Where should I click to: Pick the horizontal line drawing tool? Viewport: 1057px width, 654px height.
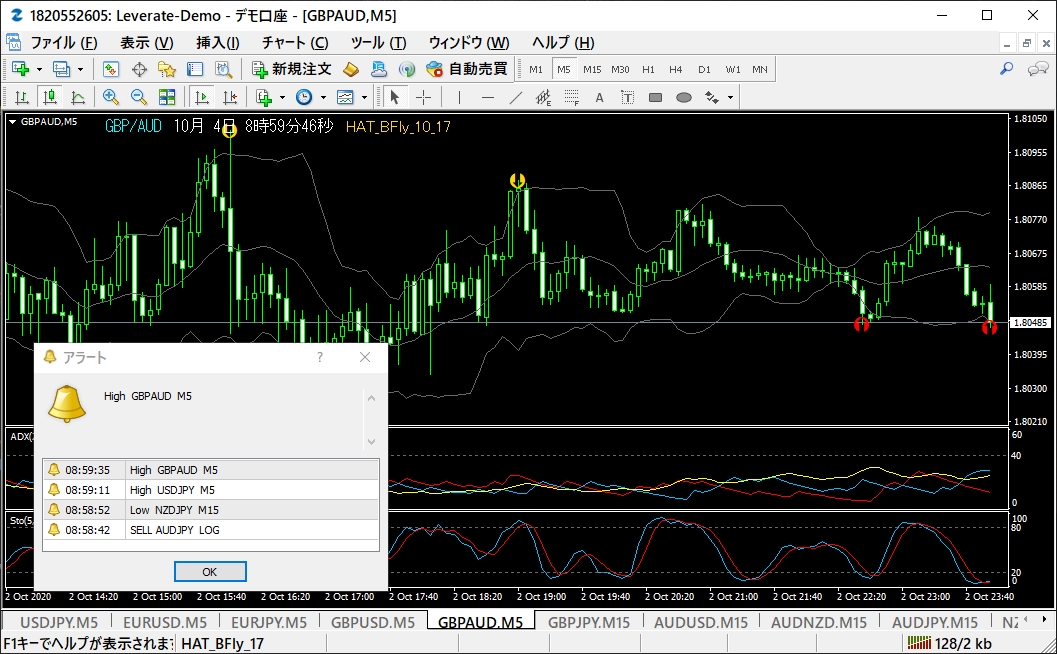[487, 98]
